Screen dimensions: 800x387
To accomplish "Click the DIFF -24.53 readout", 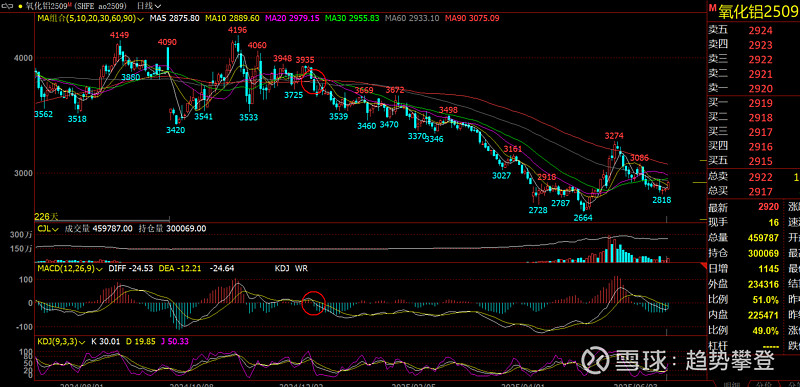I will [131, 268].
